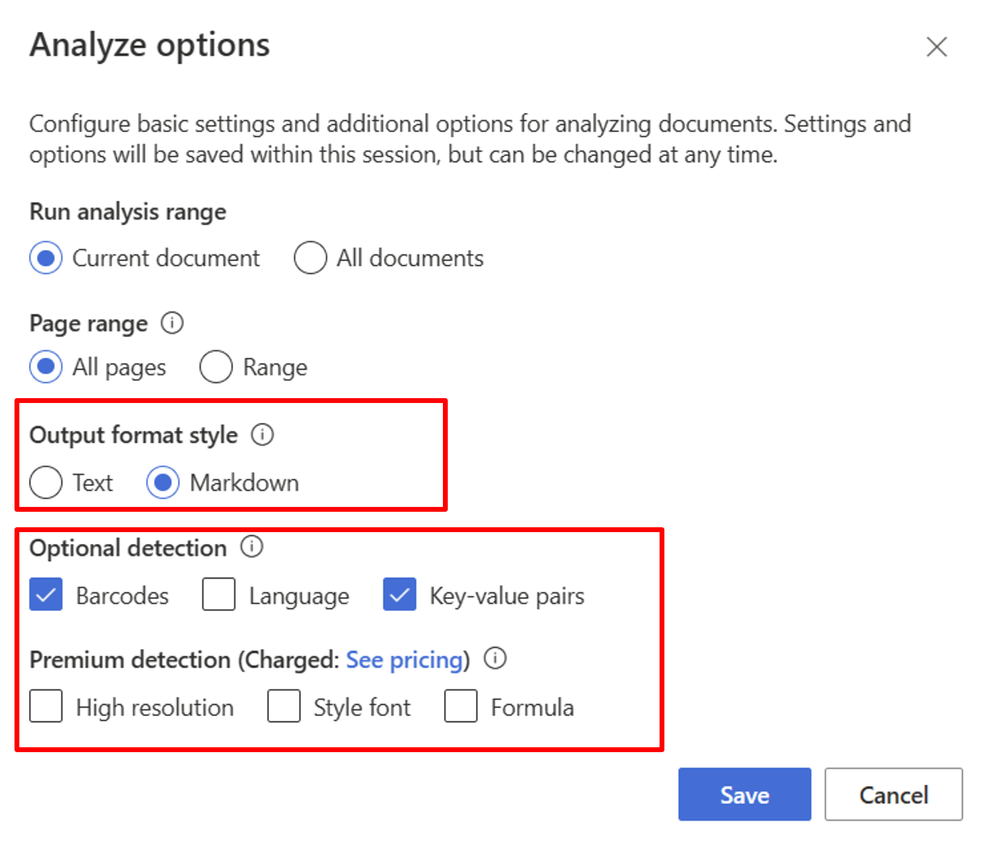
Task: Click the info icon beside Page range
Action: 173,324
